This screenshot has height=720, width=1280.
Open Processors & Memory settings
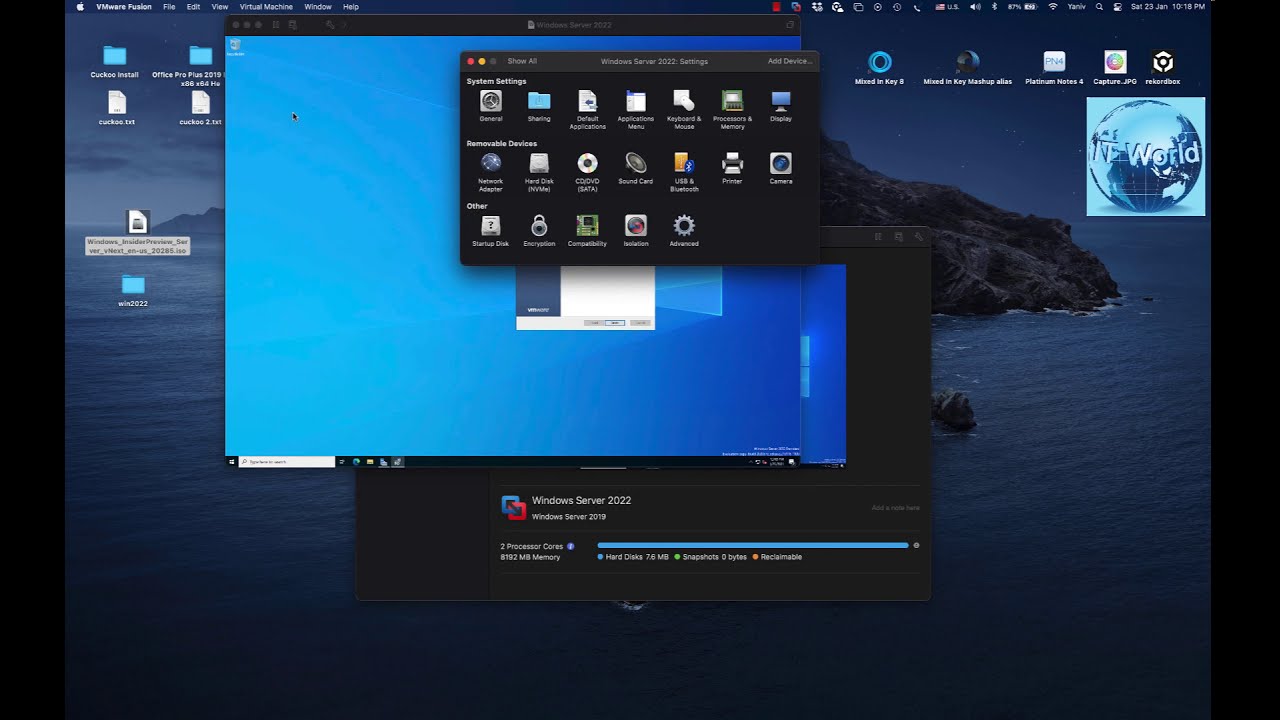pos(733,101)
